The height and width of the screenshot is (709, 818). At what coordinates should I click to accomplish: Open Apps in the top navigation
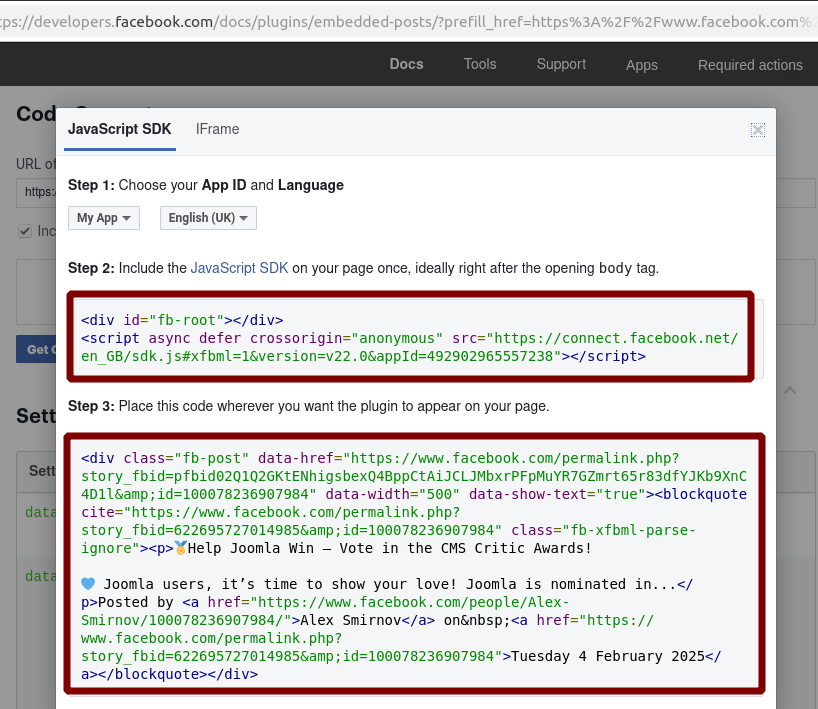point(642,65)
